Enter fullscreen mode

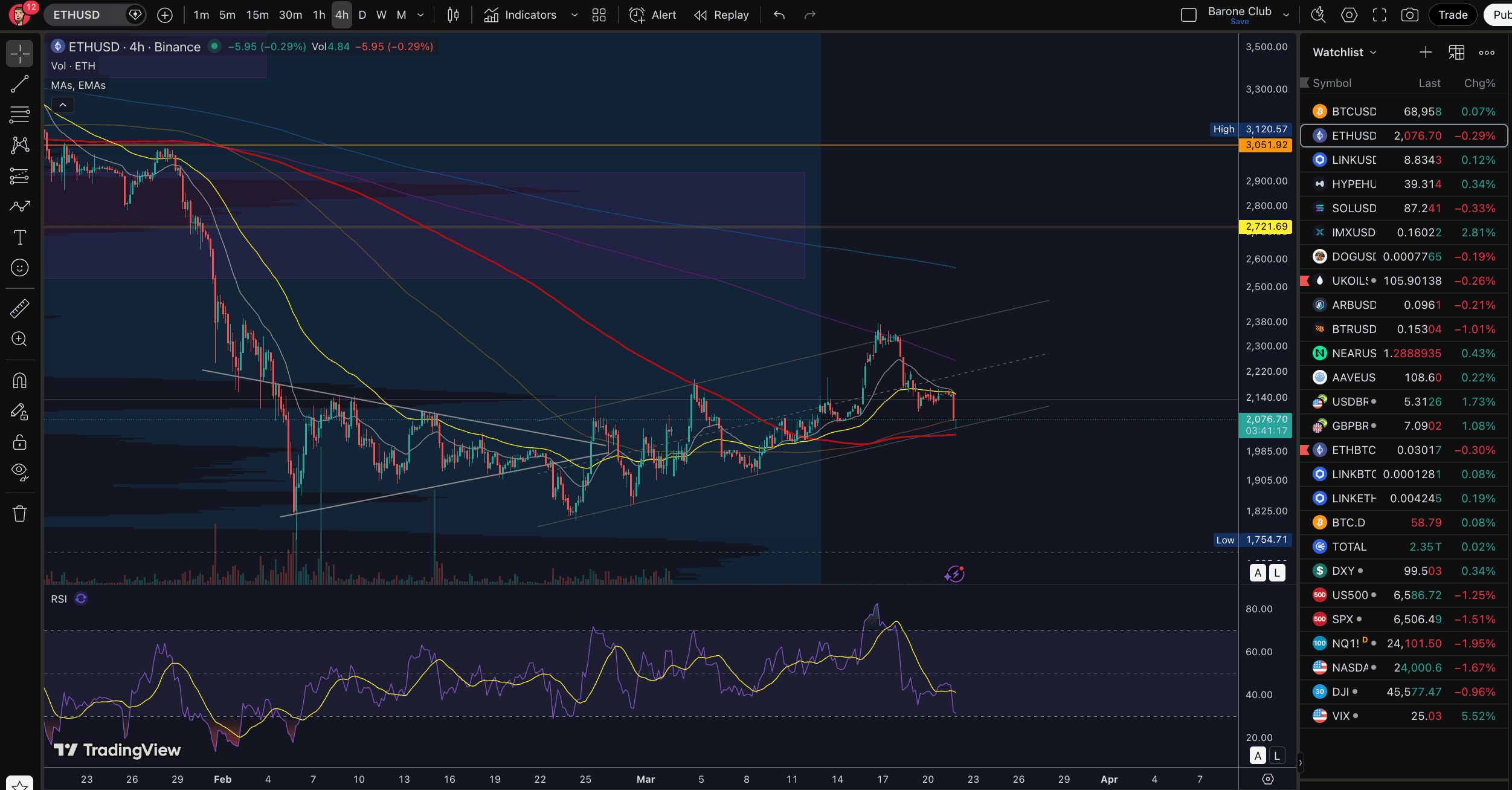pos(1379,15)
